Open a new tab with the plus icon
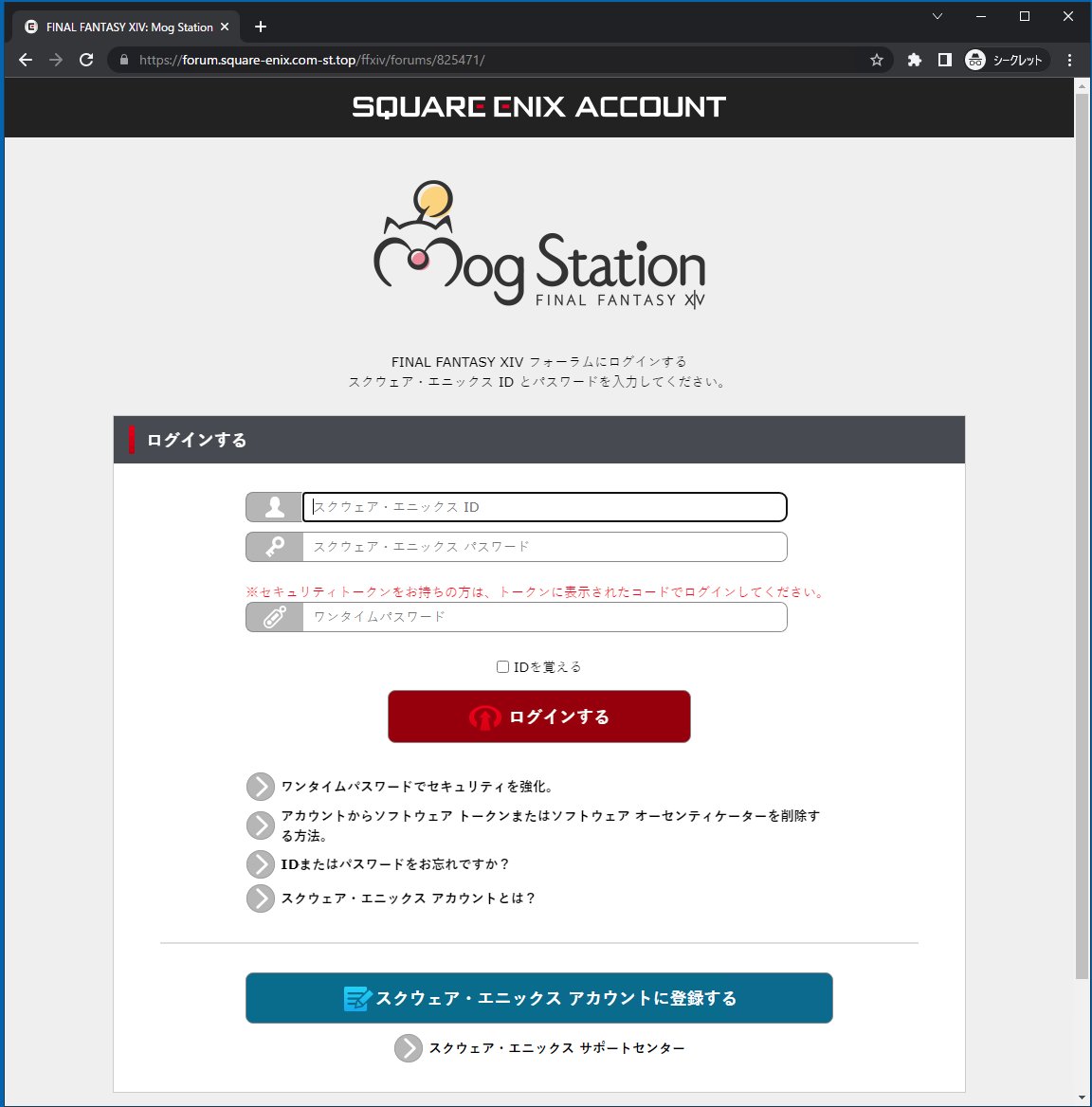1092x1107 pixels. click(x=261, y=27)
